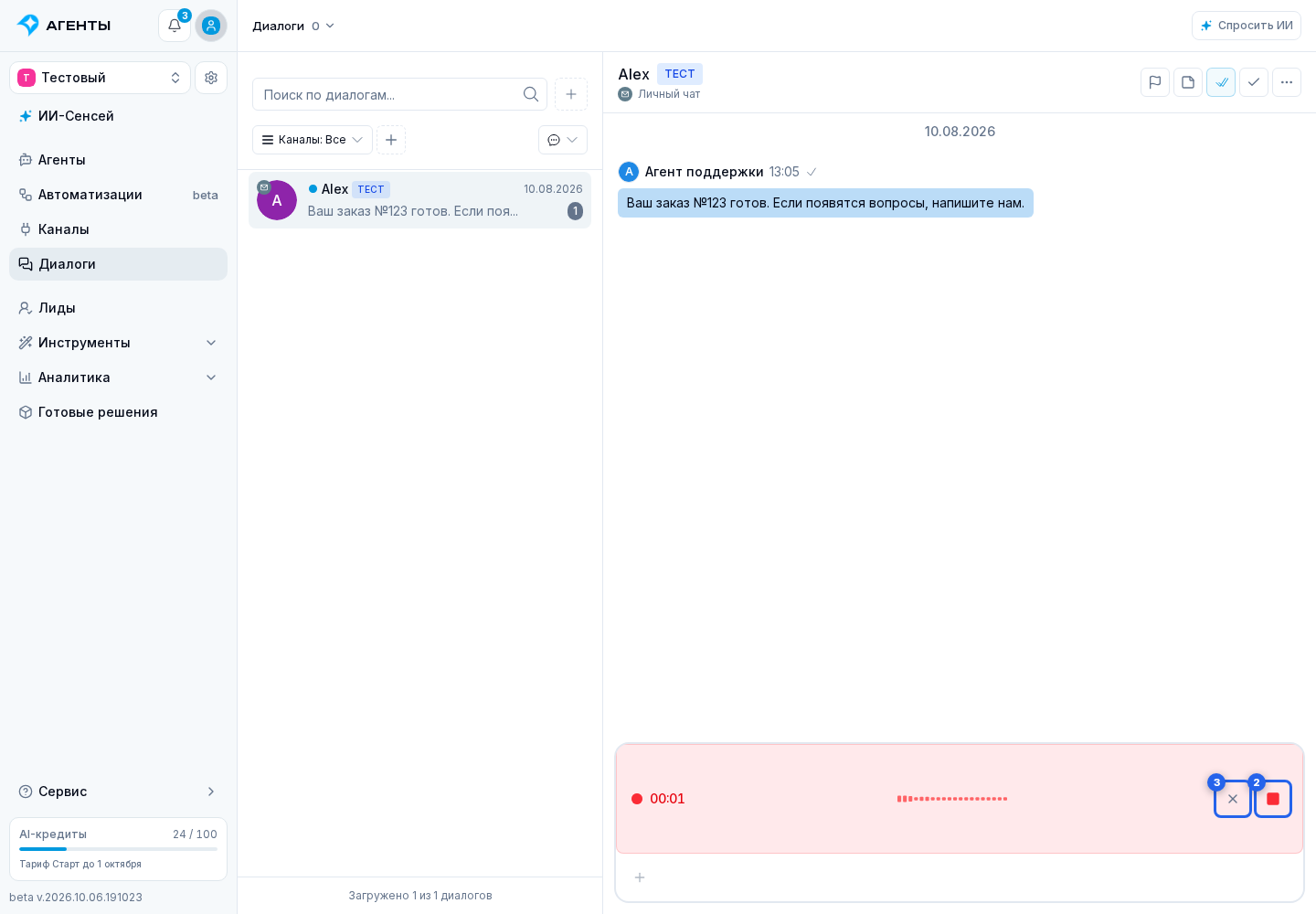Screen dimensions: 1316x914
Task: Expand the Сервис menu
Action: (119, 792)
